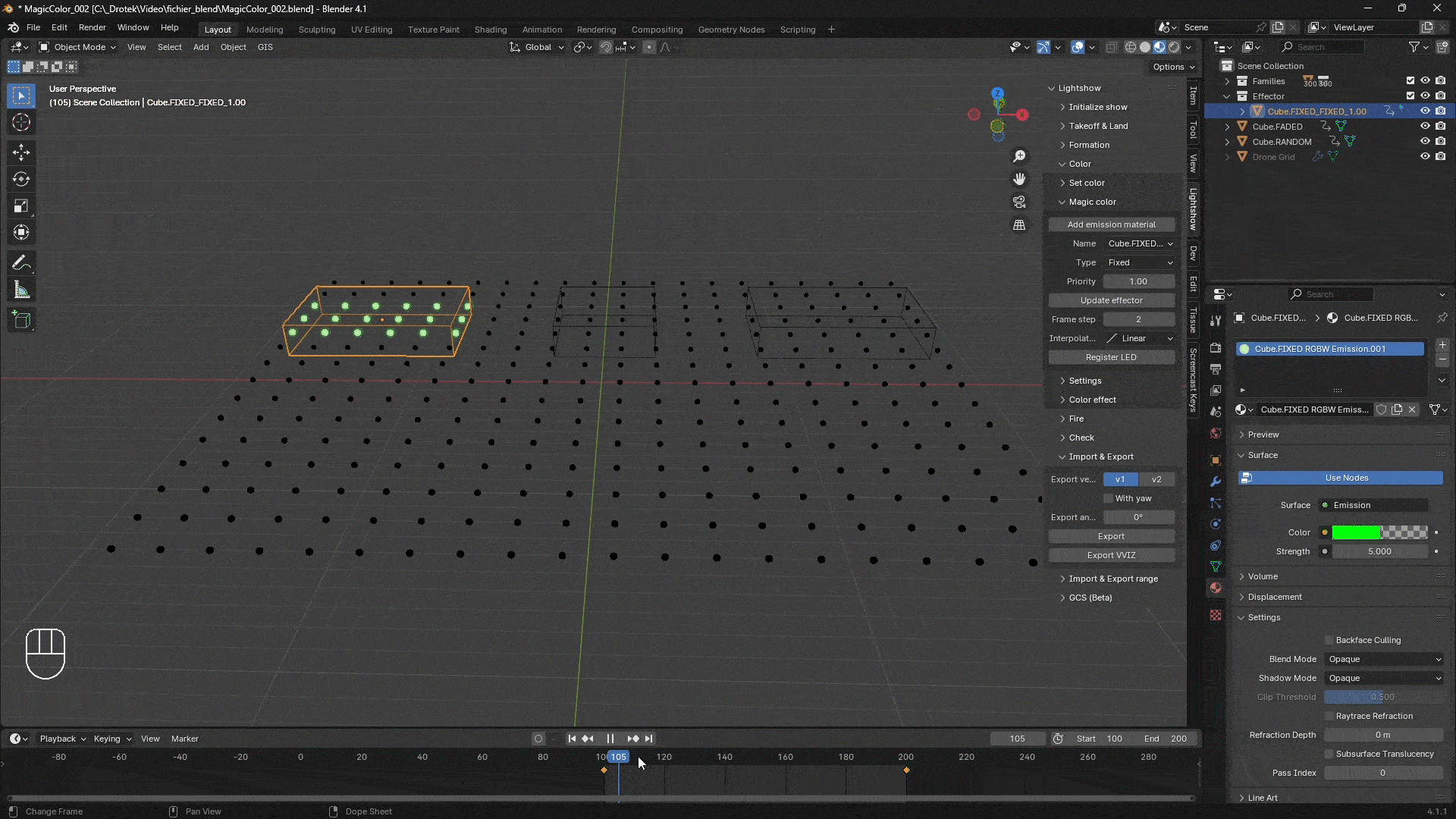Activate the Annotate tool
1456x819 pixels.
(21, 263)
